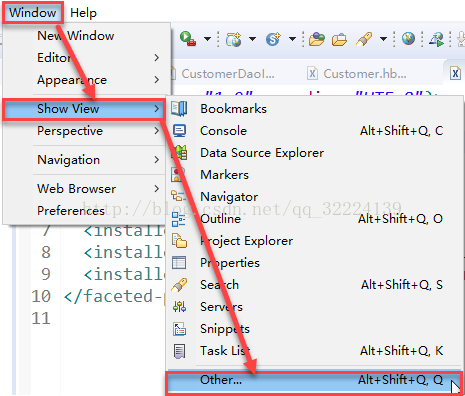The width and height of the screenshot is (465, 396).
Task: Show the Data Source Explorer view
Action: click(x=314, y=153)
